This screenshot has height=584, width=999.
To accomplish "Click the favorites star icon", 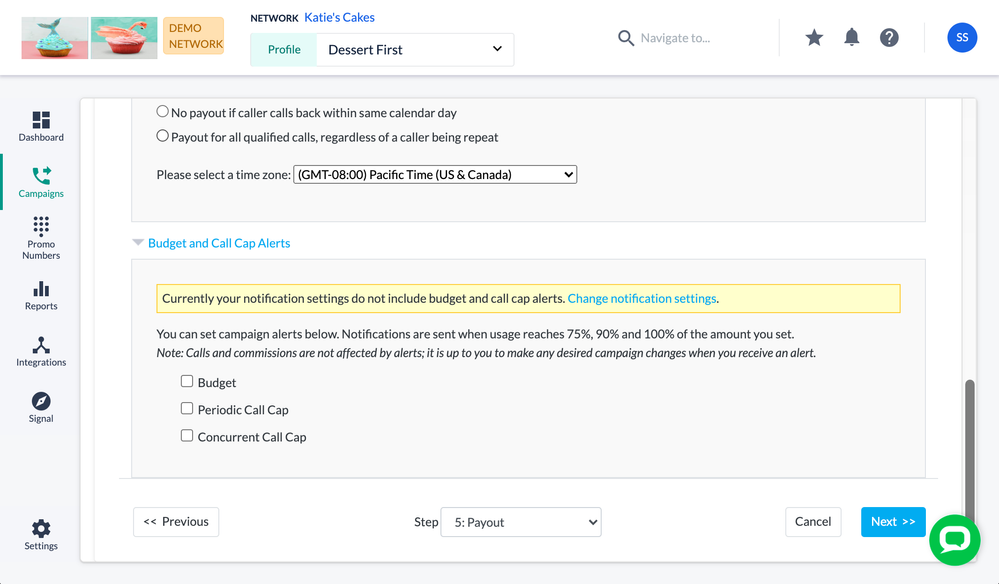I will pyautogui.click(x=814, y=38).
